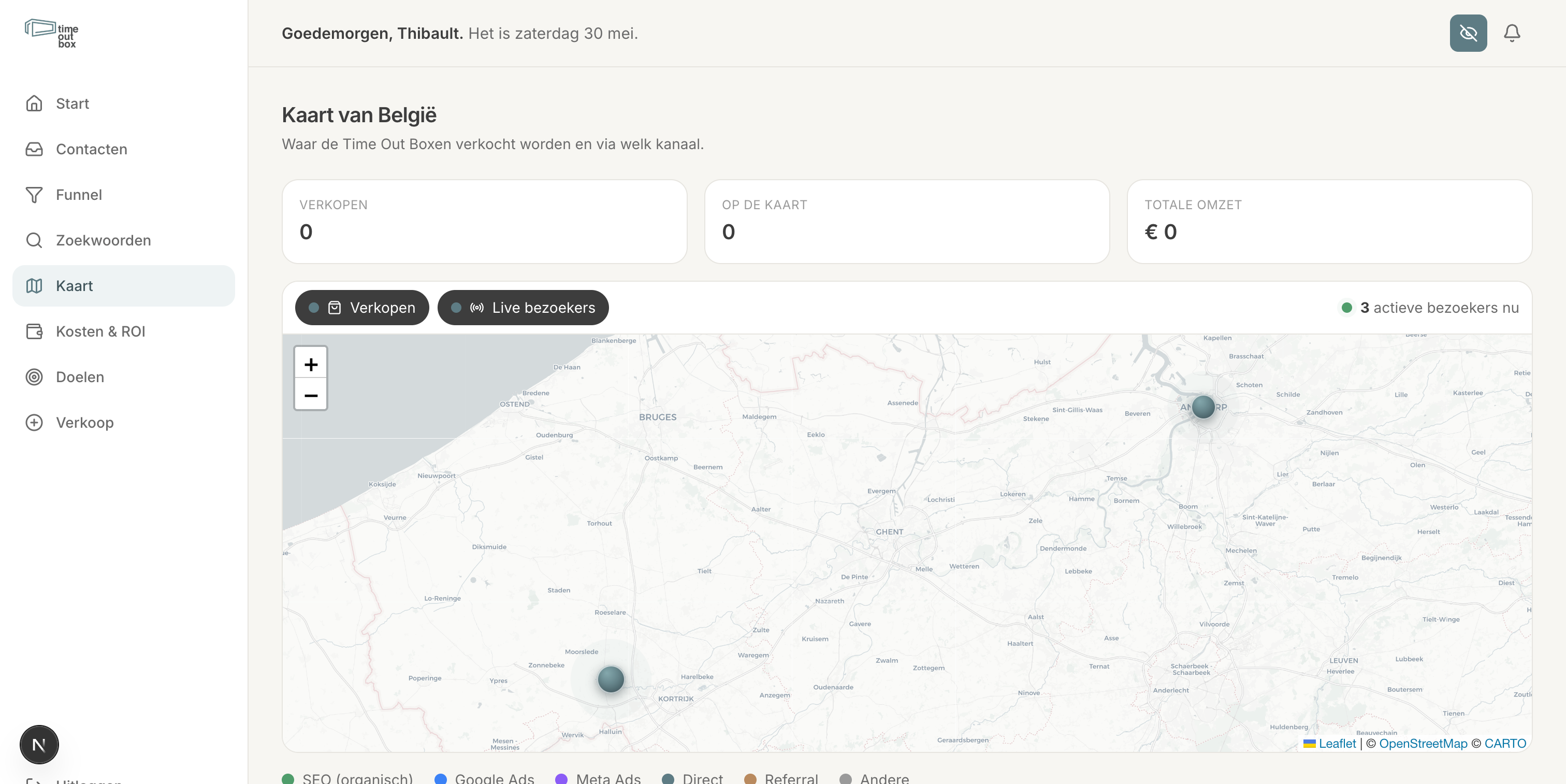Zoom in on the map
This screenshot has height=784, width=1566.
click(311, 364)
